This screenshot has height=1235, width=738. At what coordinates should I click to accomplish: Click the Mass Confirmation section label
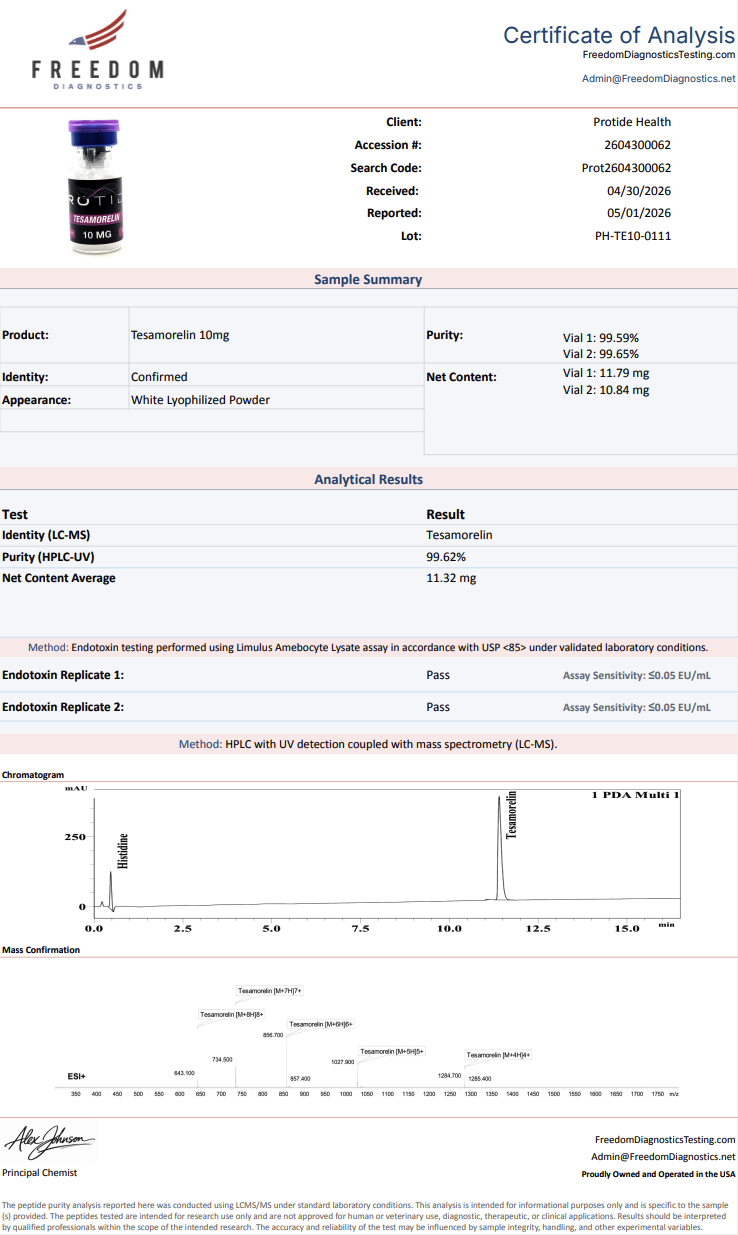coord(41,950)
